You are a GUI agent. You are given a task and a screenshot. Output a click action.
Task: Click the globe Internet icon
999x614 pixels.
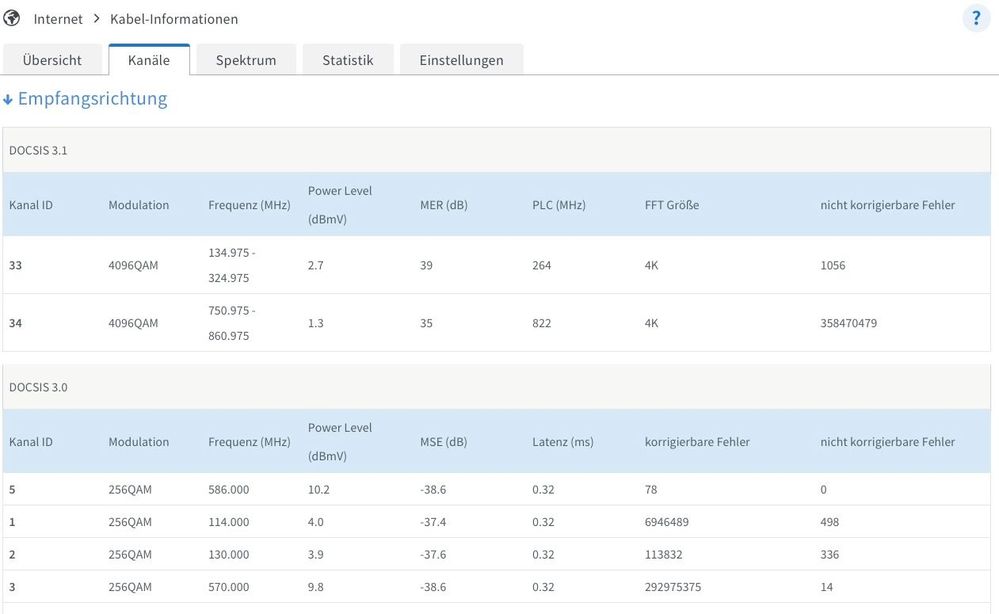pos(12,19)
